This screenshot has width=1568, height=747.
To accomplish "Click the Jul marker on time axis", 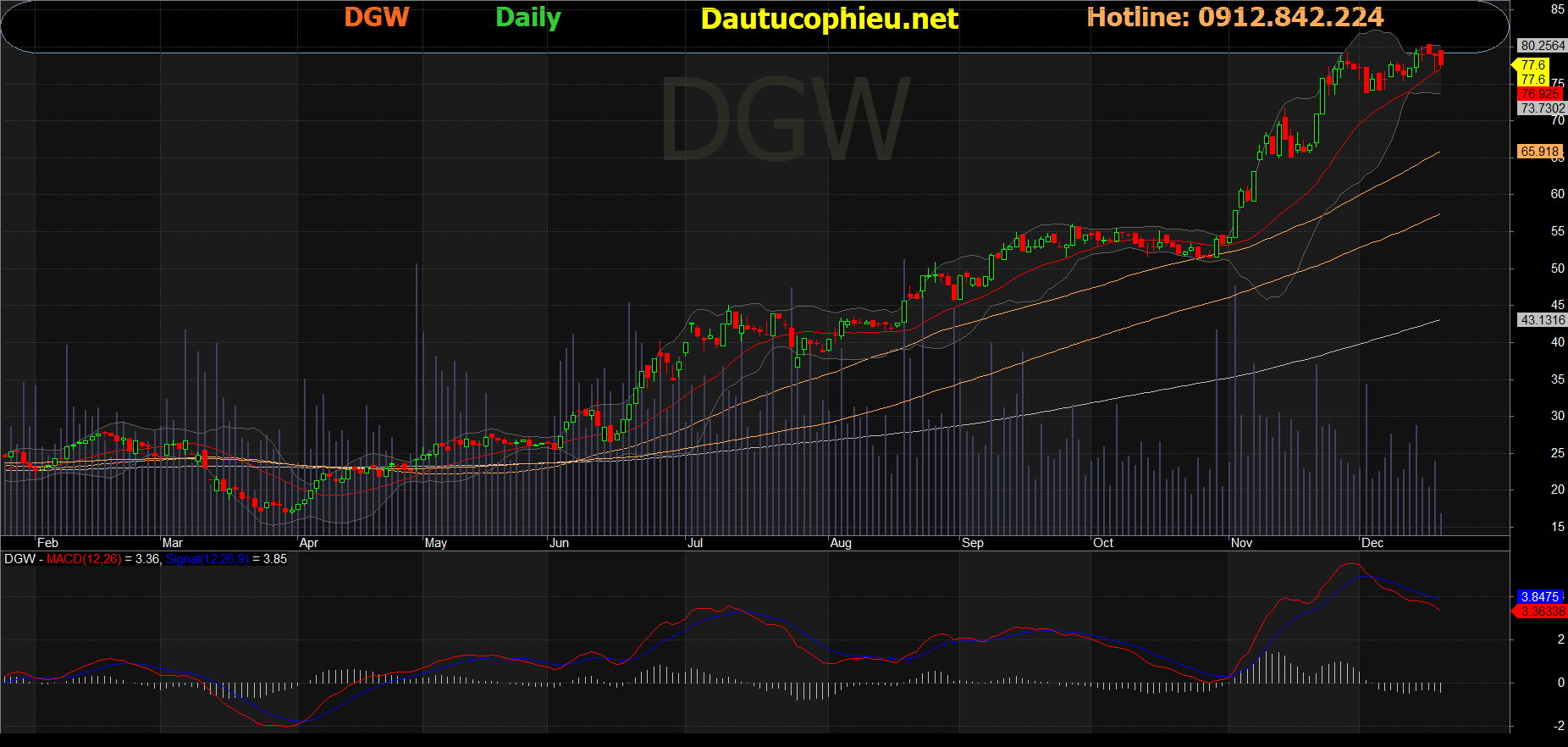I will tap(695, 543).
